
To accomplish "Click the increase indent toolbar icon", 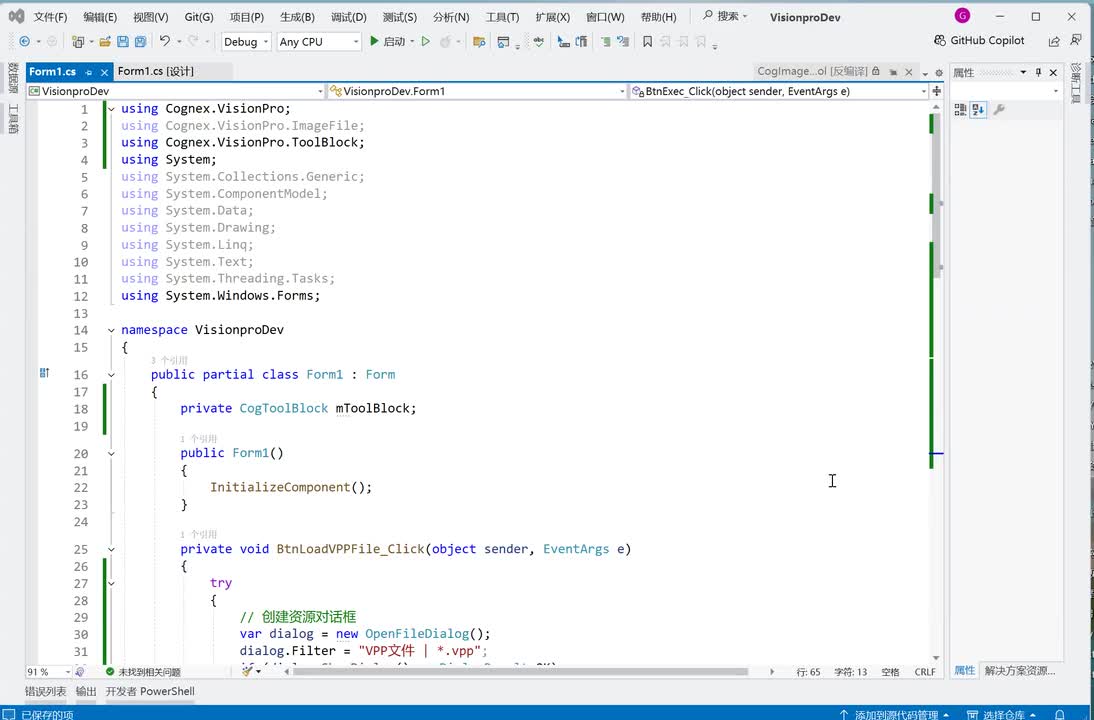I will 581,42.
